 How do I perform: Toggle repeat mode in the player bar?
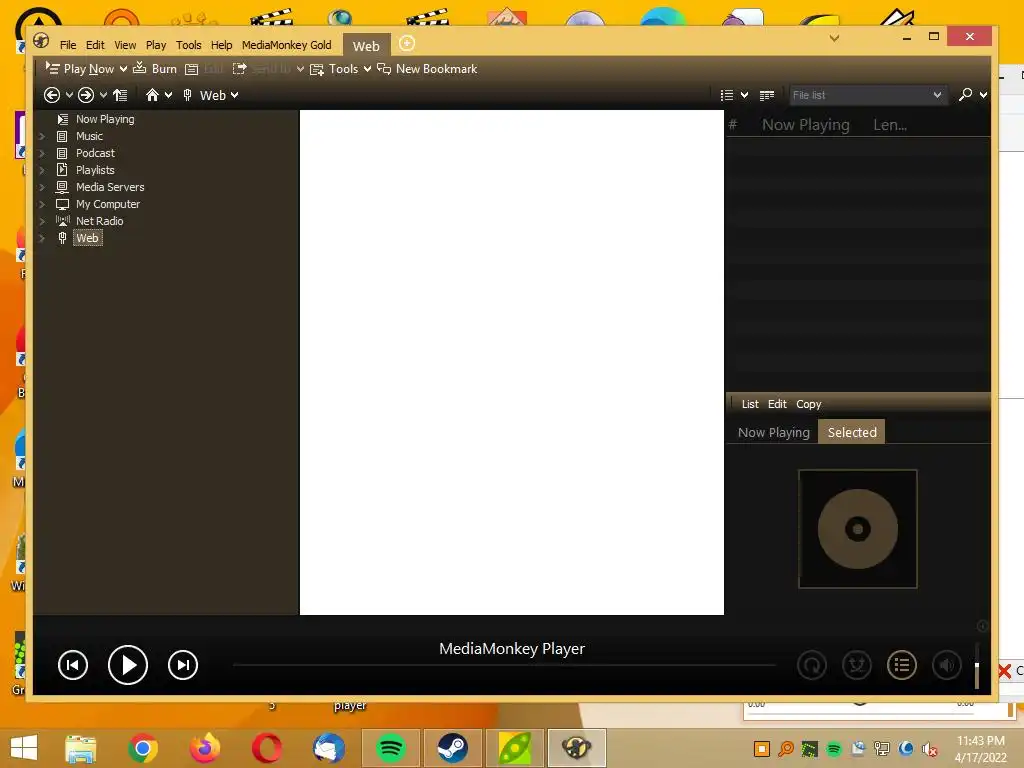tap(812, 665)
